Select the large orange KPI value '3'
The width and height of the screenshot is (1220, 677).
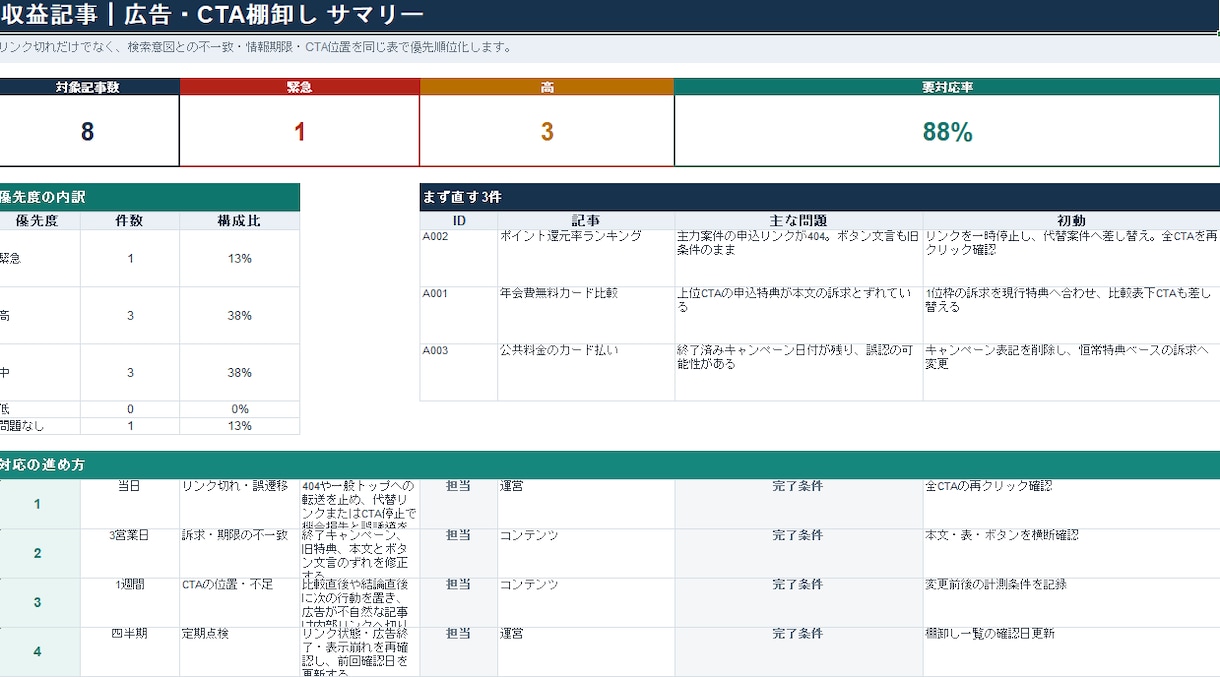547,131
